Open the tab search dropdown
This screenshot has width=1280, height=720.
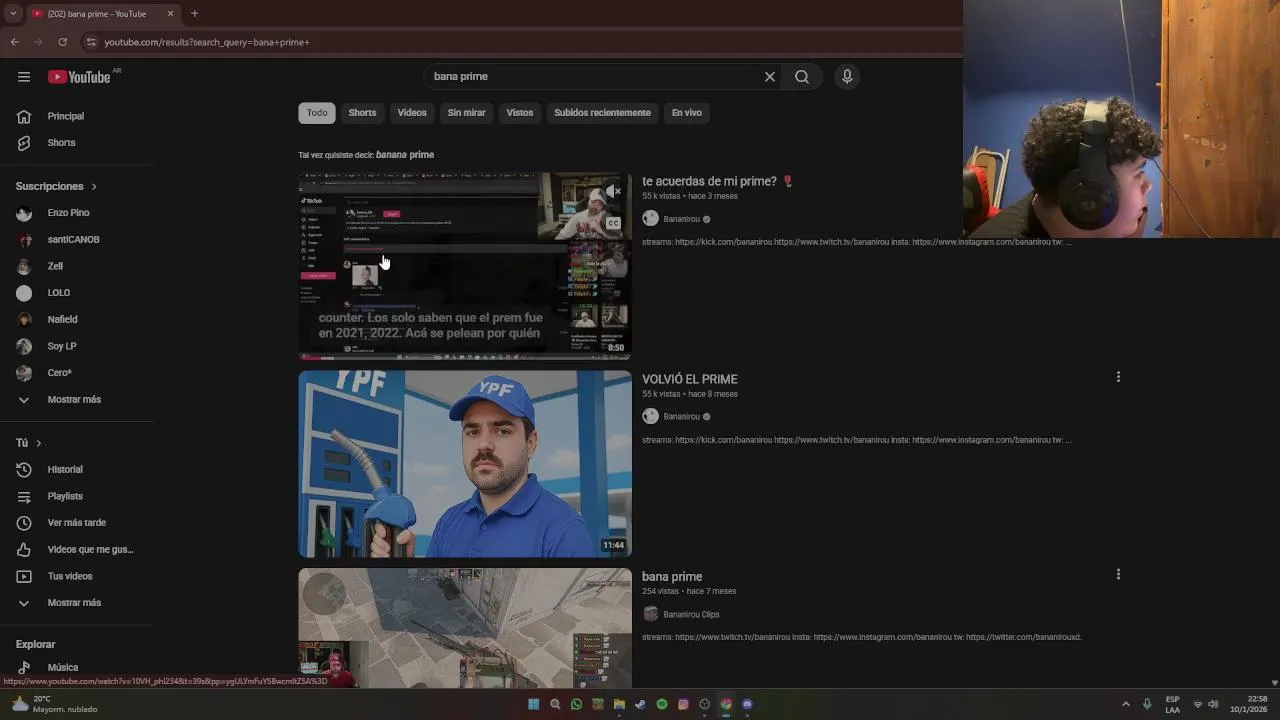pyautogui.click(x=13, y=14)
